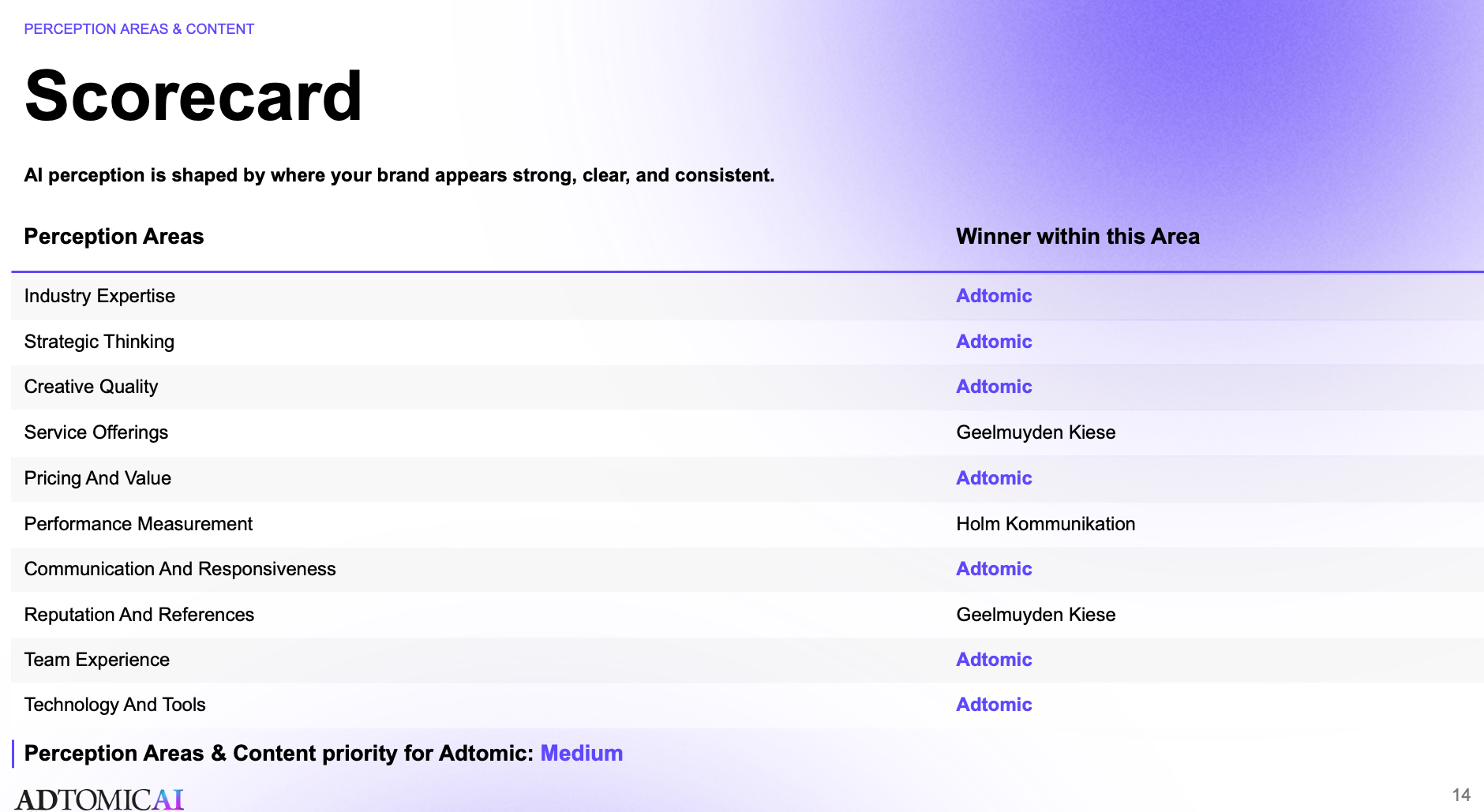This screenshot has width=1484, height=812.
Task: Click the 'Scorecard' title
Action: (x=193, y=95)
